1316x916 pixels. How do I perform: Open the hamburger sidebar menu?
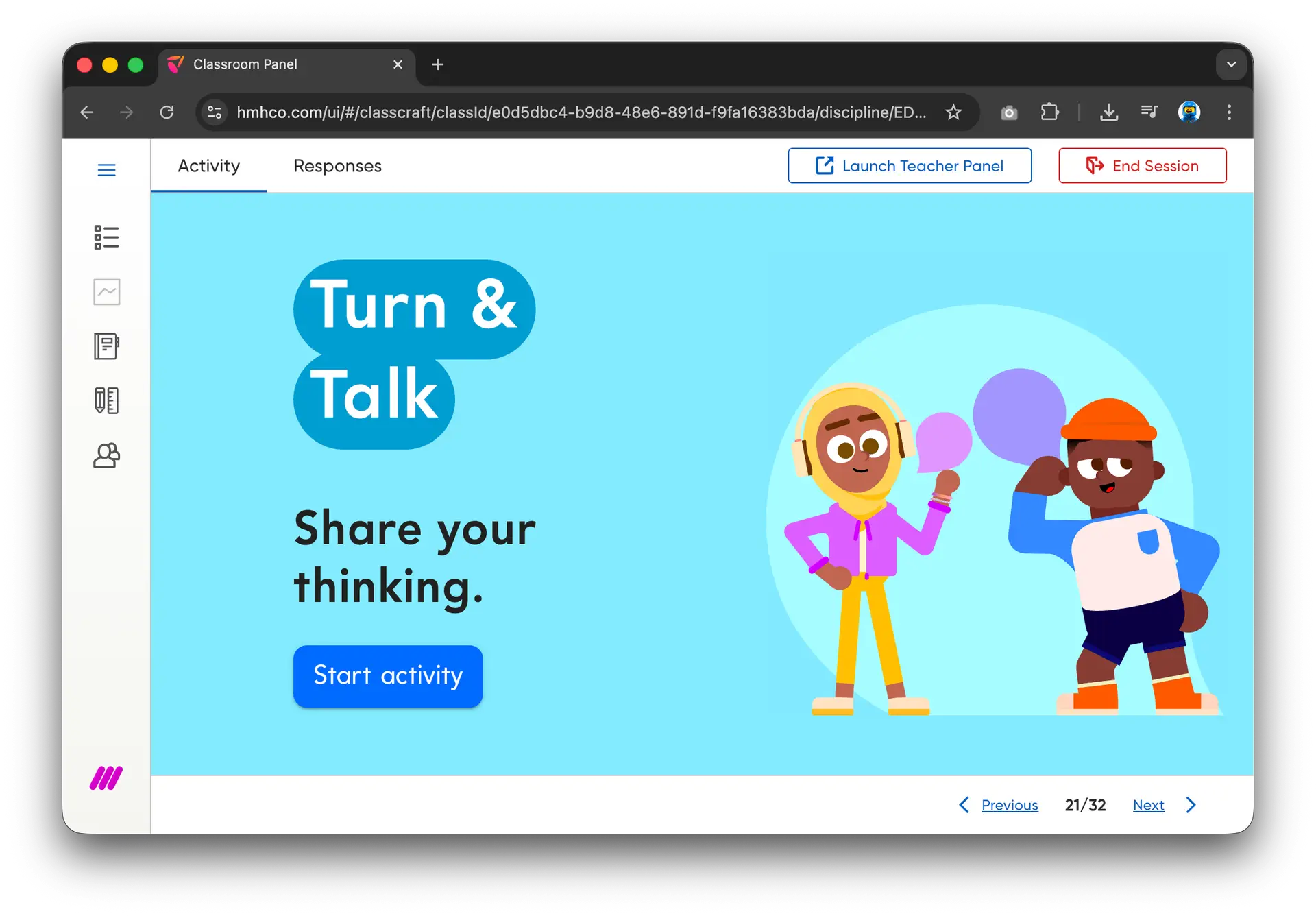pyautogui.click(x=106, y=169)
